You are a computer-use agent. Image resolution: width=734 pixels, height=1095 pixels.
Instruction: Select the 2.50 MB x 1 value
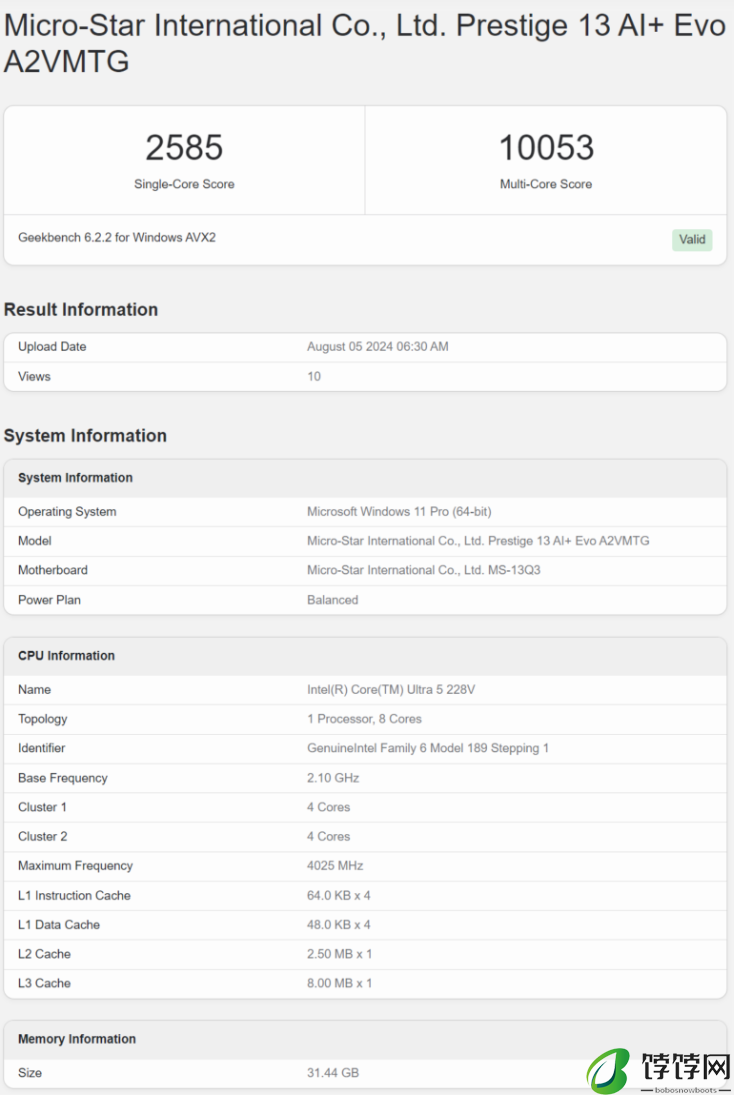click(x=339, y=954)
